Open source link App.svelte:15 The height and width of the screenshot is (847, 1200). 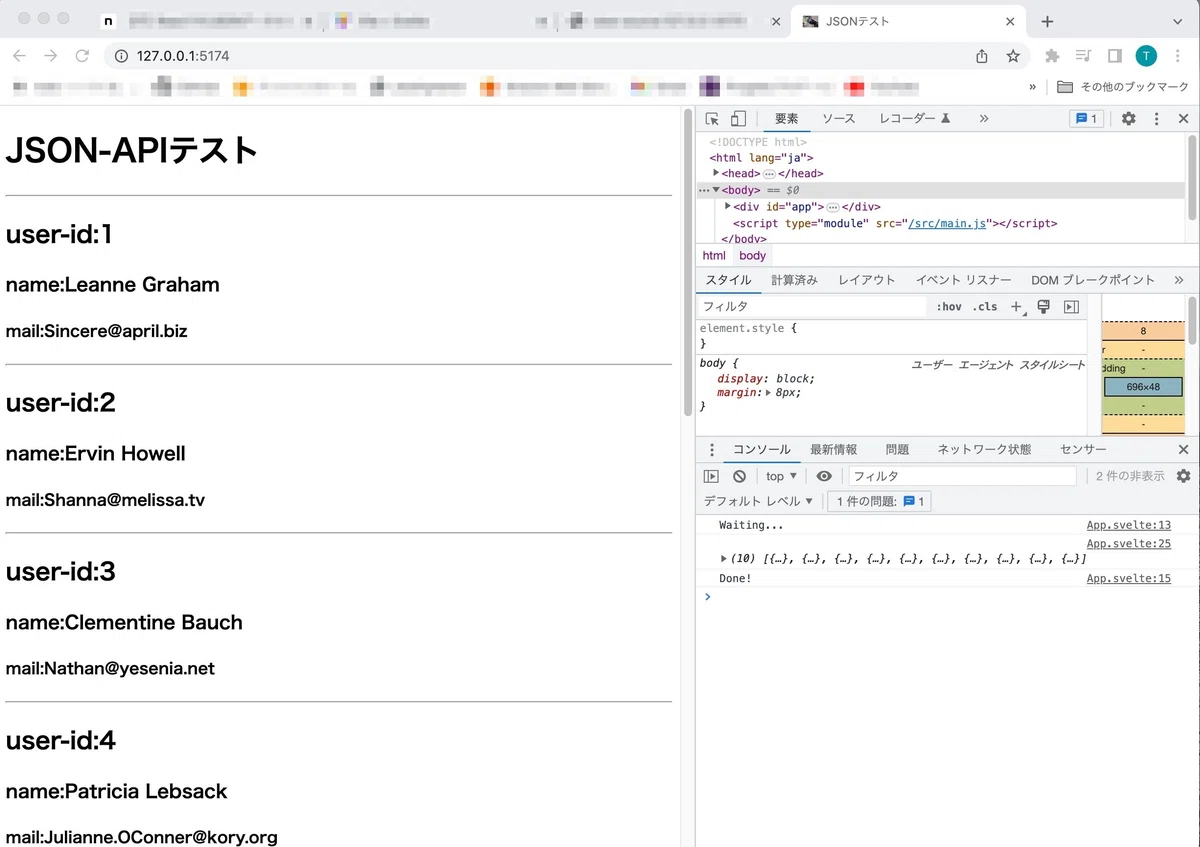pos(1129,578)
